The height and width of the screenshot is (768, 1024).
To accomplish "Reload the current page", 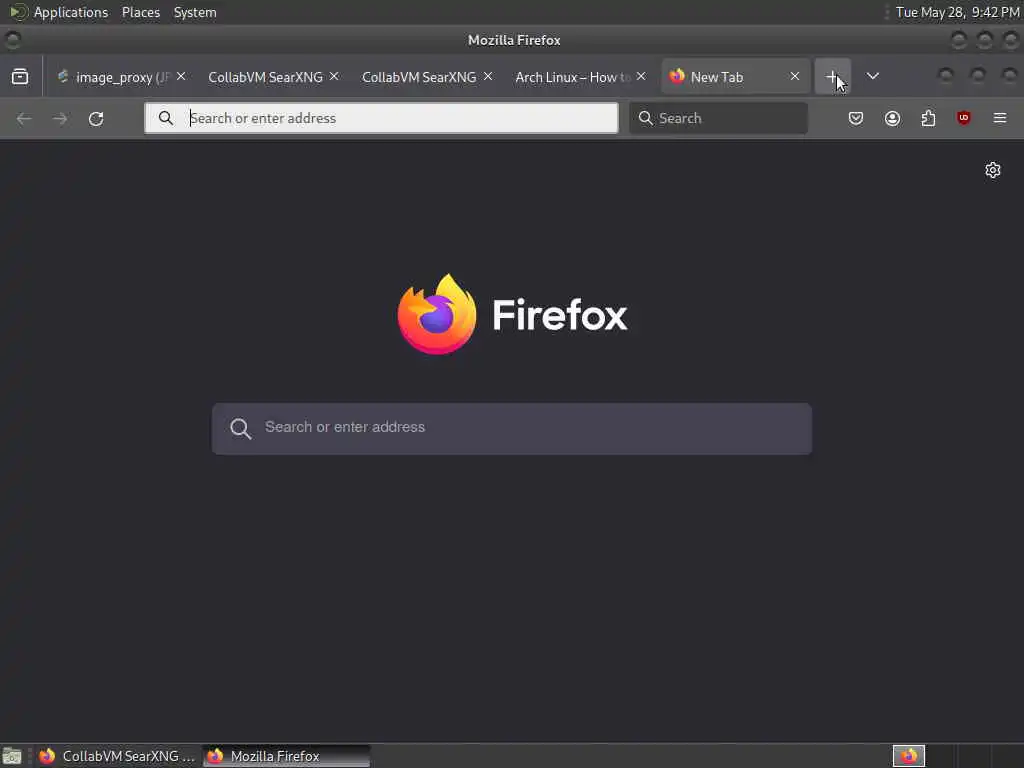I will (96, 118).
